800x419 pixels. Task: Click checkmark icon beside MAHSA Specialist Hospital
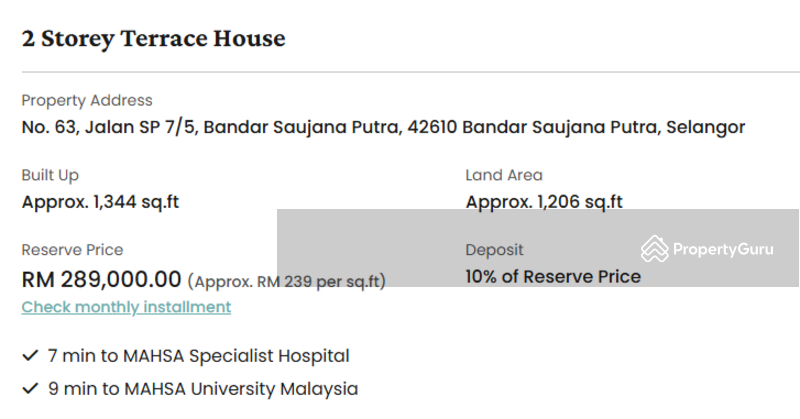point(30,355)
